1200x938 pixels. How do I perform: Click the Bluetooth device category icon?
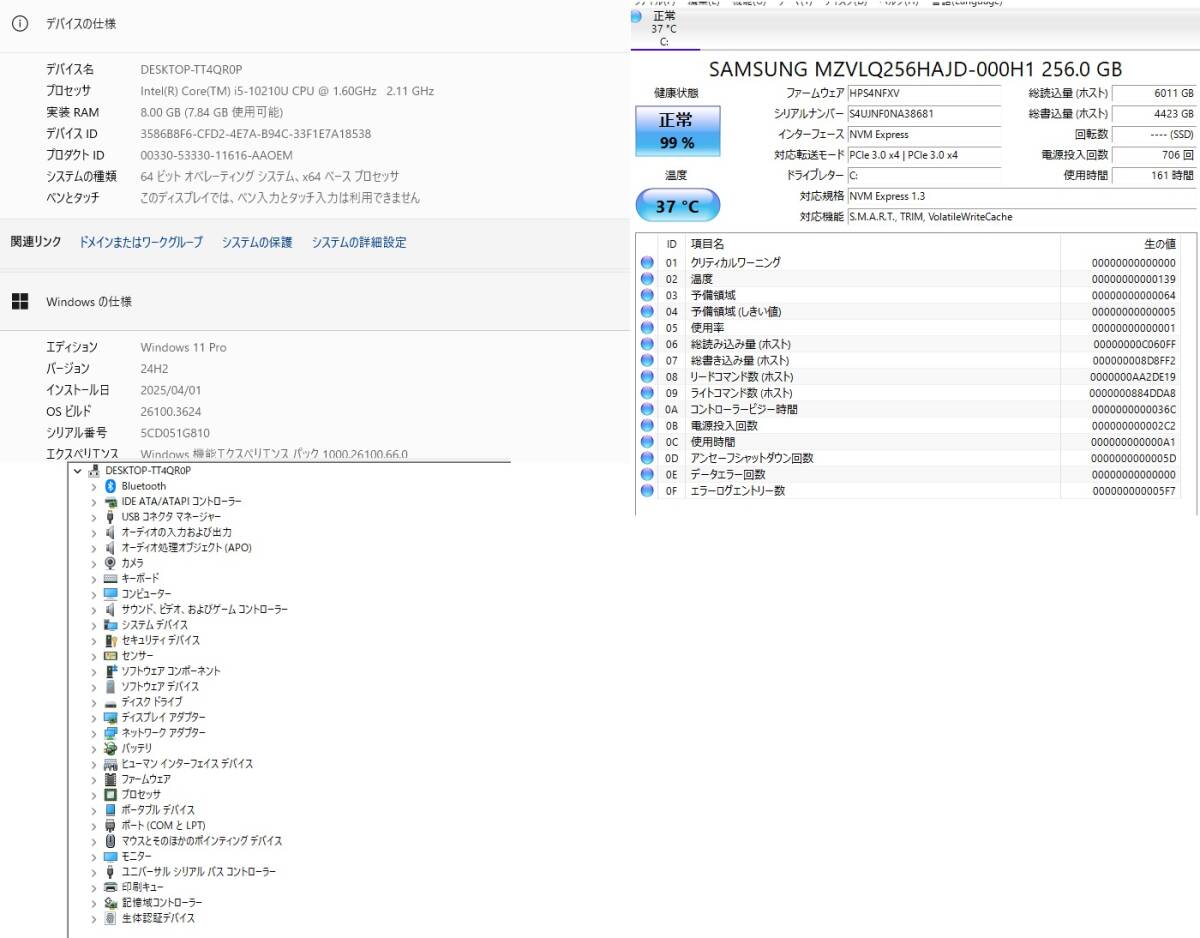111,486
